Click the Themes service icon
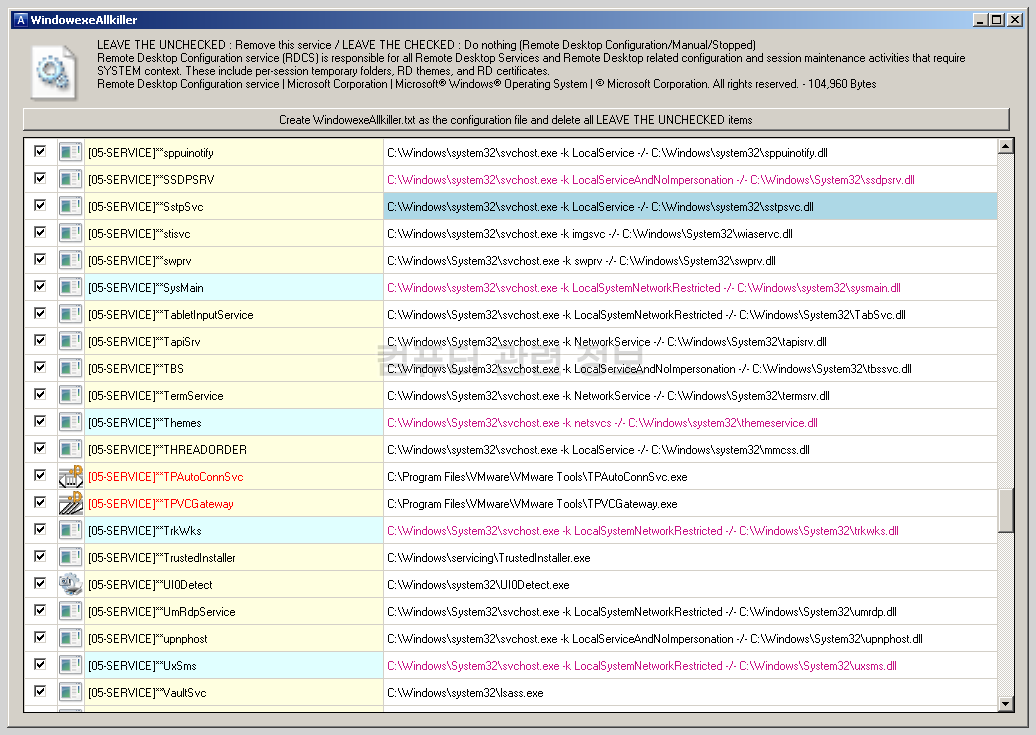This screenshot has height=735, width=1036. coord(70,423)
